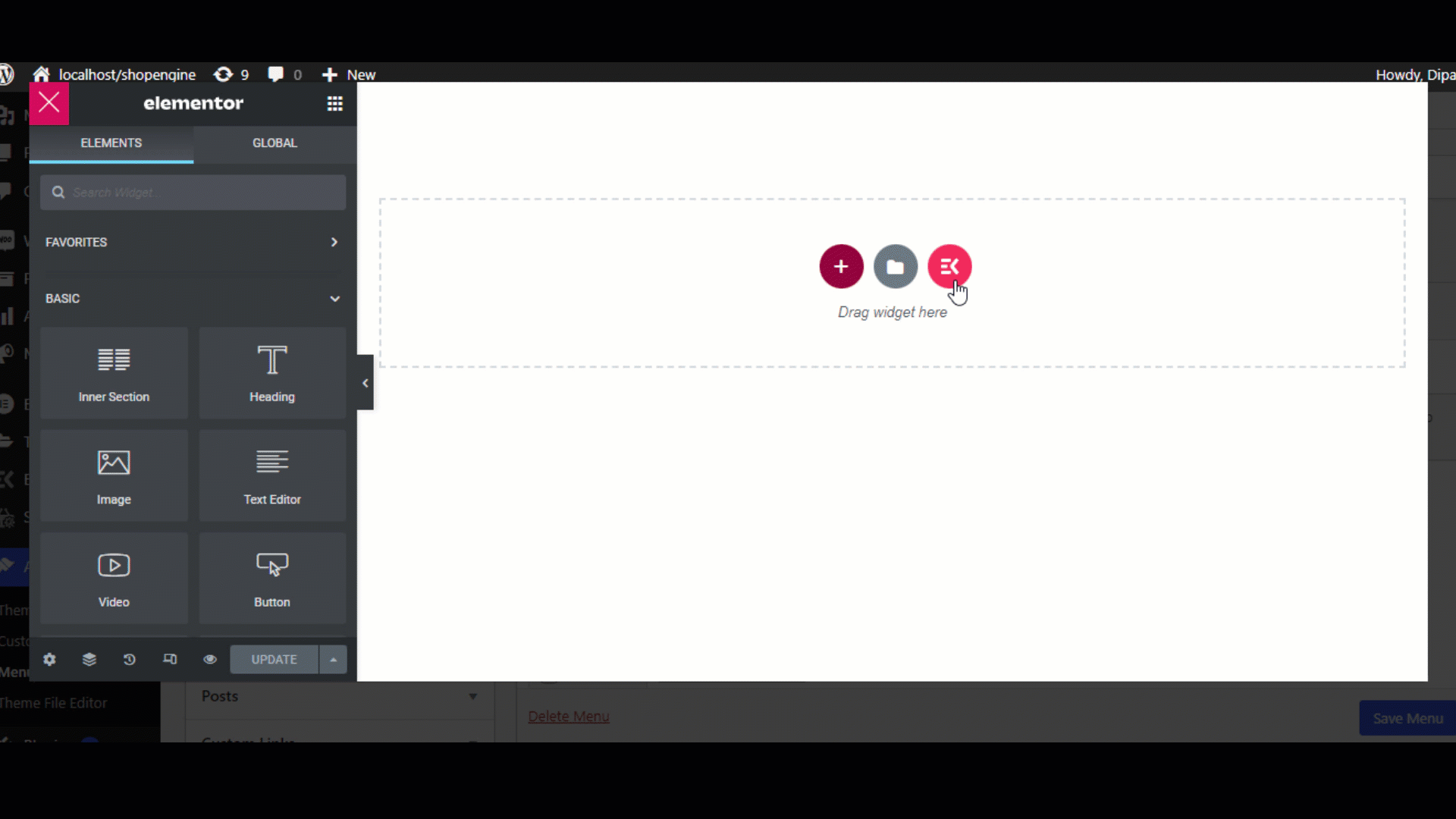Click the UPDATE button
This screenshot has height=819, width=1456.
click(x=273, y=659)
